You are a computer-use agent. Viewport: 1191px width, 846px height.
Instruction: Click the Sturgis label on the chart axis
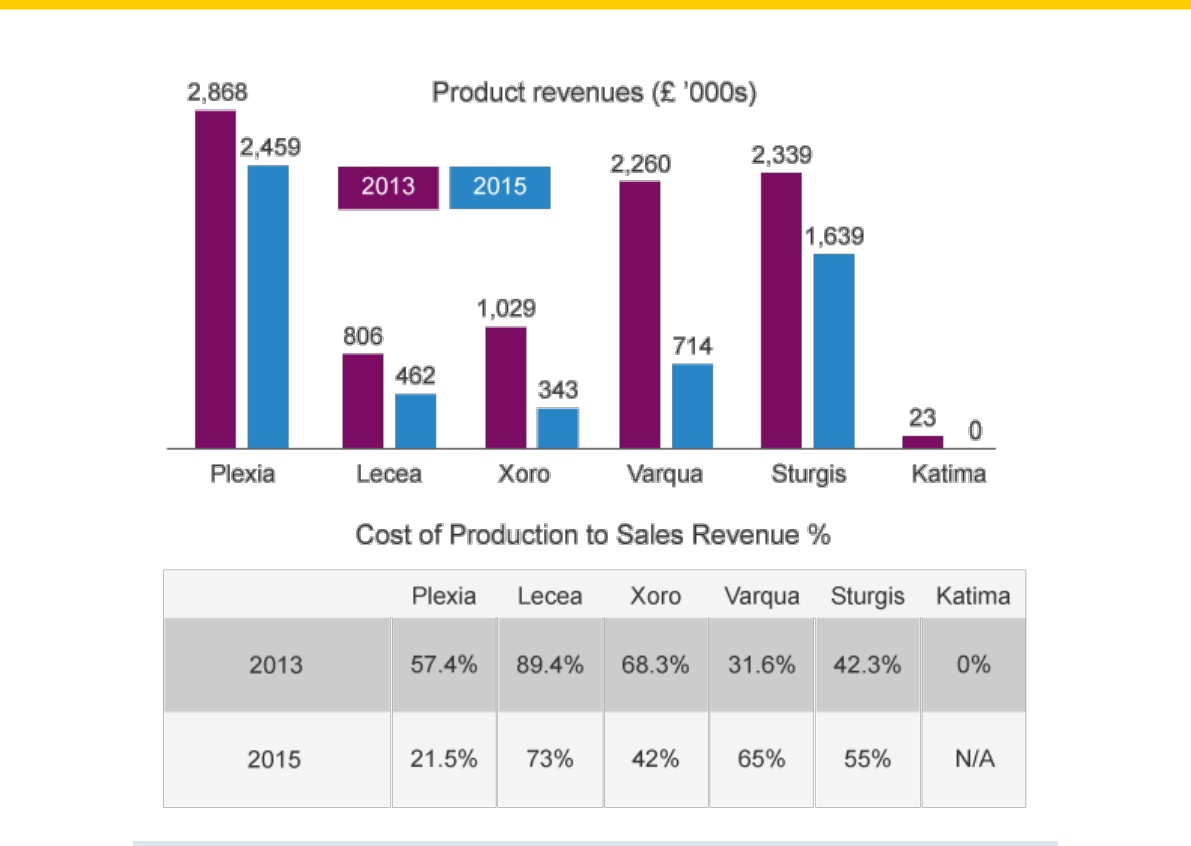tap(808, 474)
